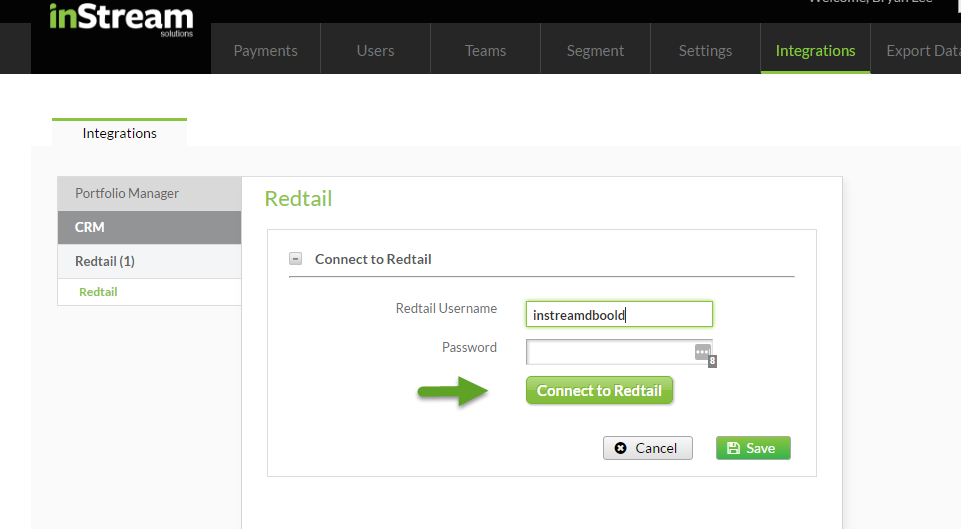Open password manager icon in Password field

click(x=702, y=352)
